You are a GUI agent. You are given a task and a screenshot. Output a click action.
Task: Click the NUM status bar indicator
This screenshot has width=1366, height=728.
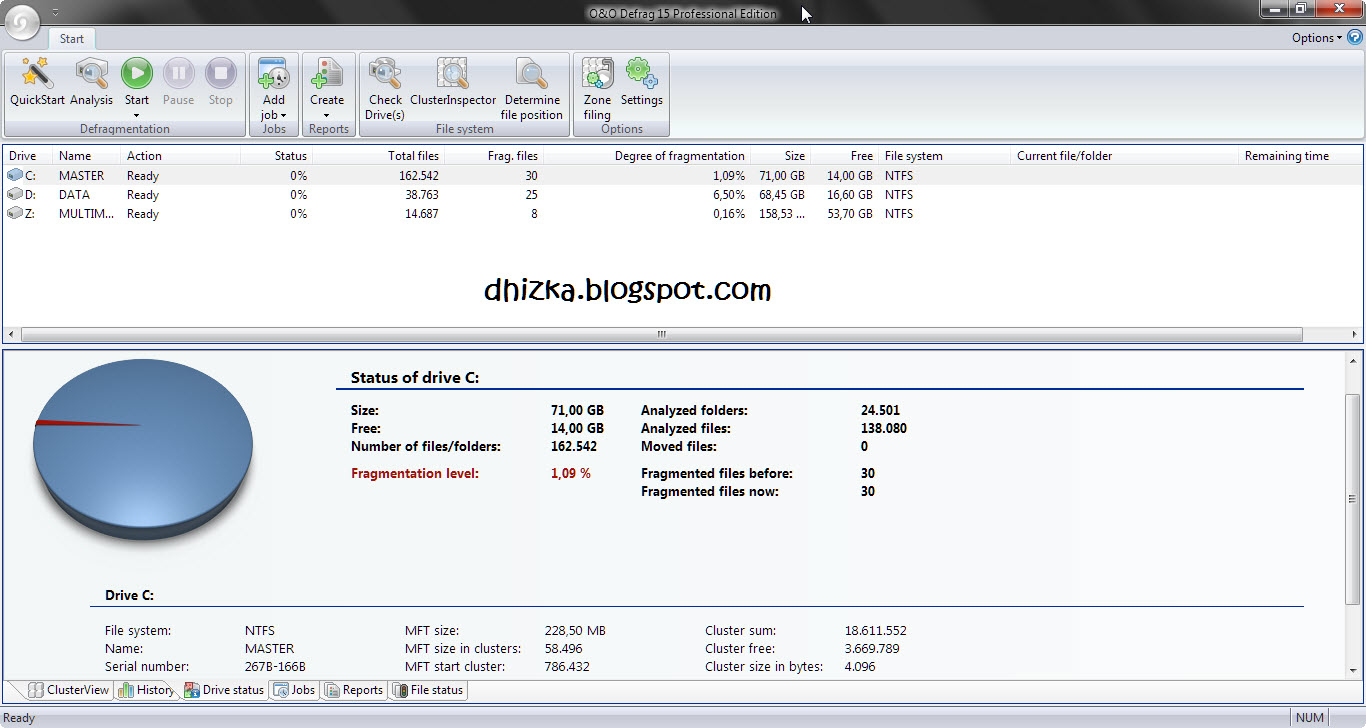pyautogui.click(x=1310, y=718)
